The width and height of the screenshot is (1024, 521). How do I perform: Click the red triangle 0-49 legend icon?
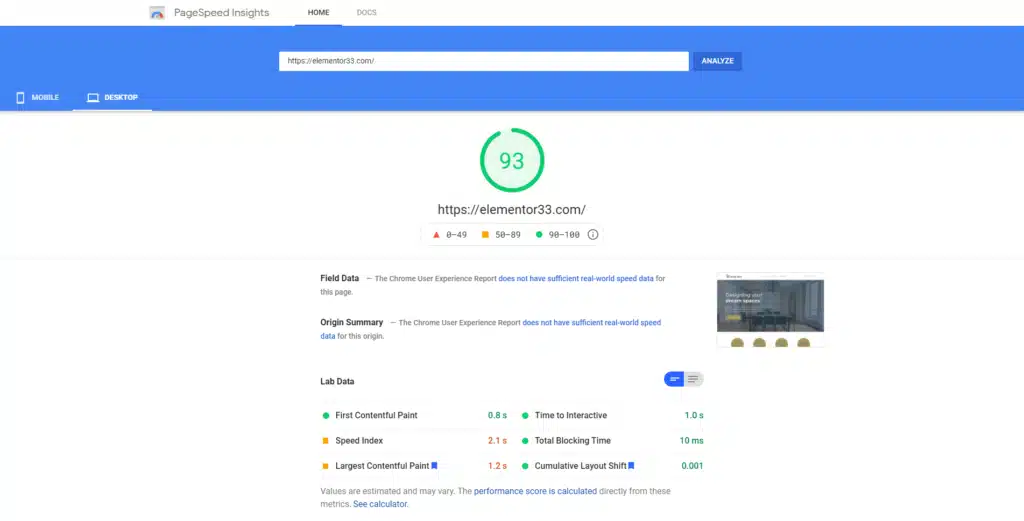point(436,234)
